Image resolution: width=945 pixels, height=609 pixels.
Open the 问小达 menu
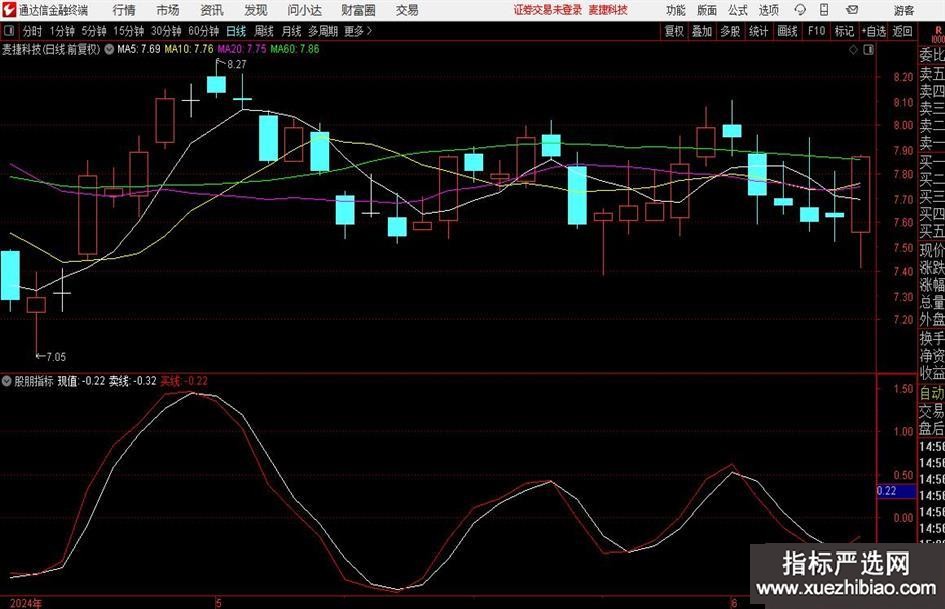tap(304, 10)
